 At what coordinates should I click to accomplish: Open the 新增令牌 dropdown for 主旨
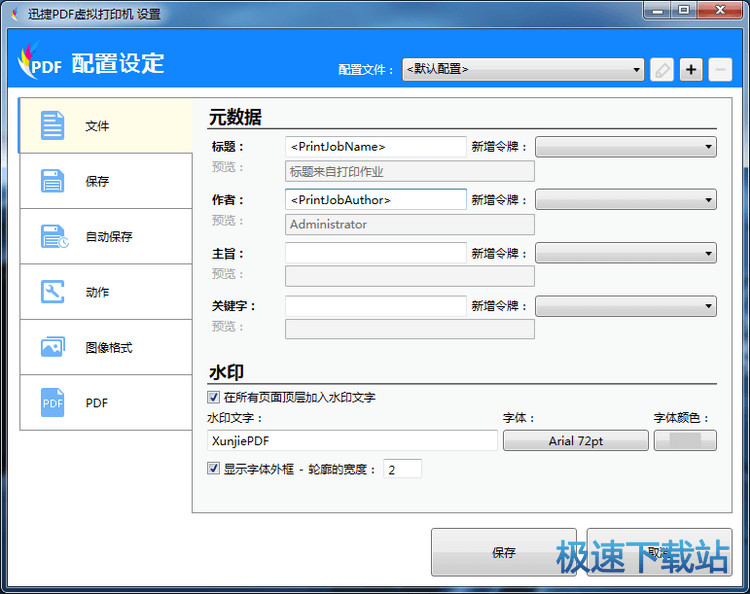point(626,253)
